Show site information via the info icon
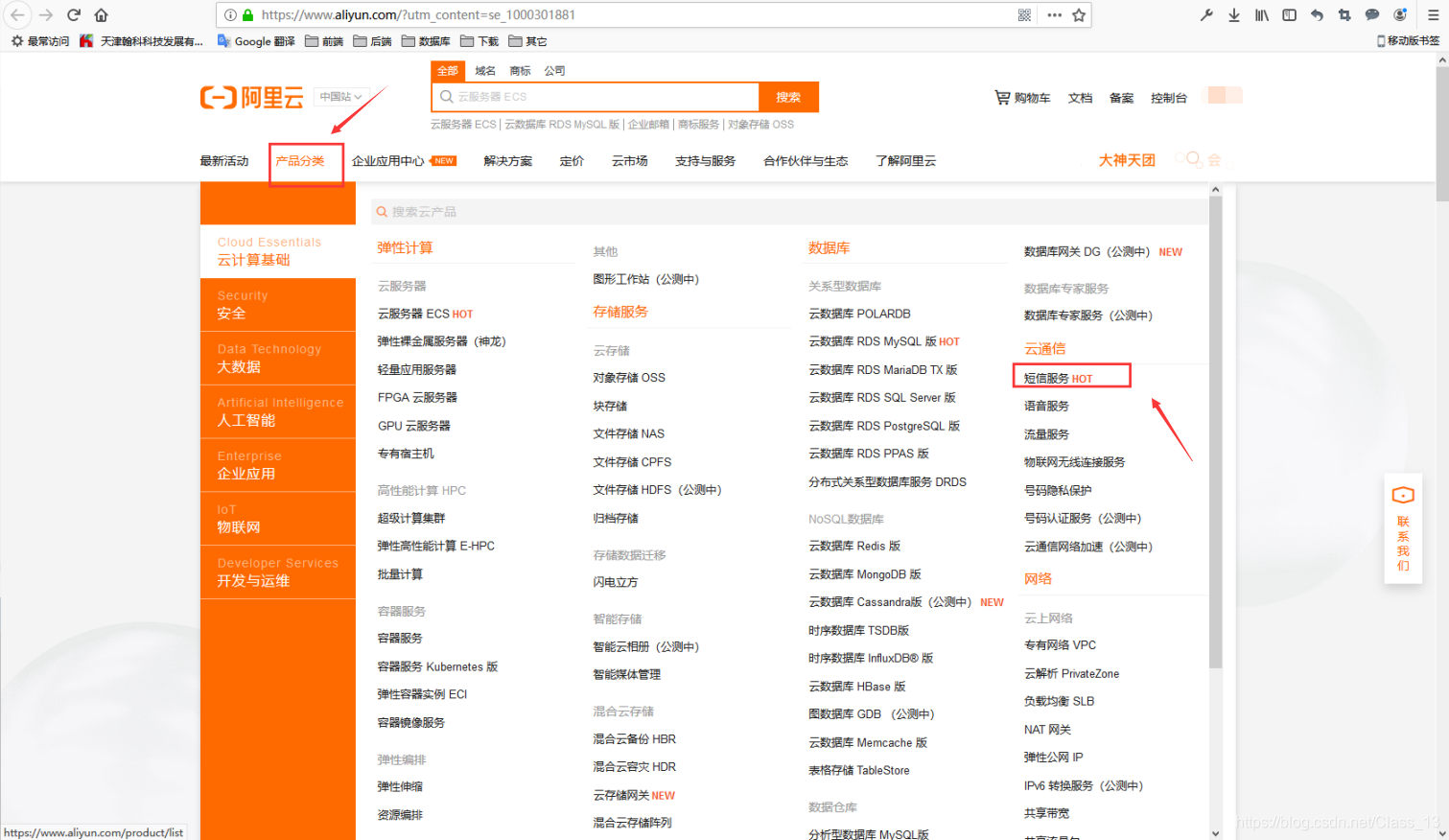Image resolution: width=1449 pixels, height=840 pixels. 230,14
